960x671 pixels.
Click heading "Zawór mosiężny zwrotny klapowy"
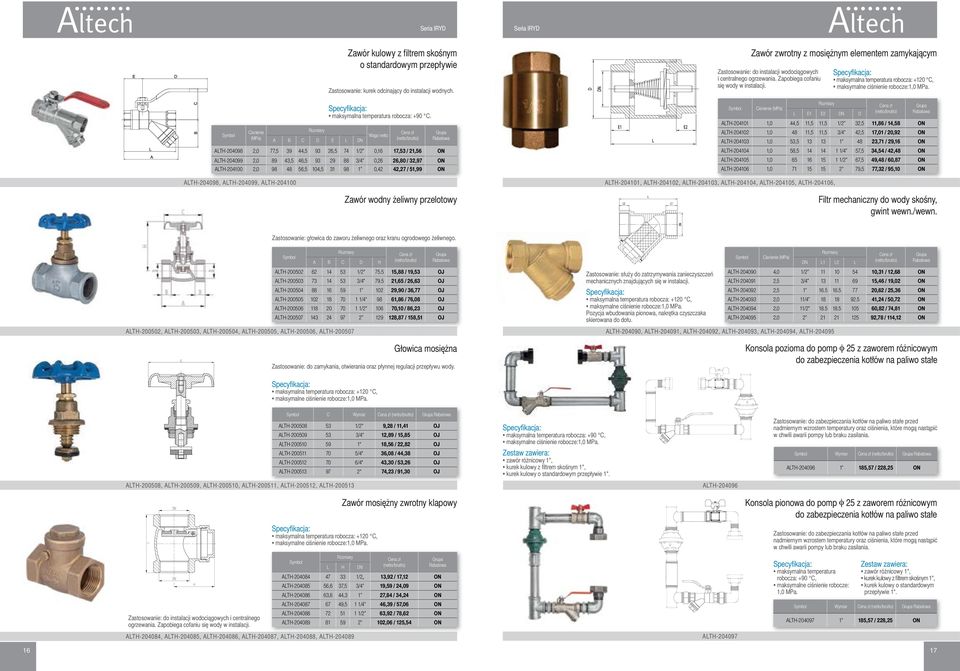[399, 503]
